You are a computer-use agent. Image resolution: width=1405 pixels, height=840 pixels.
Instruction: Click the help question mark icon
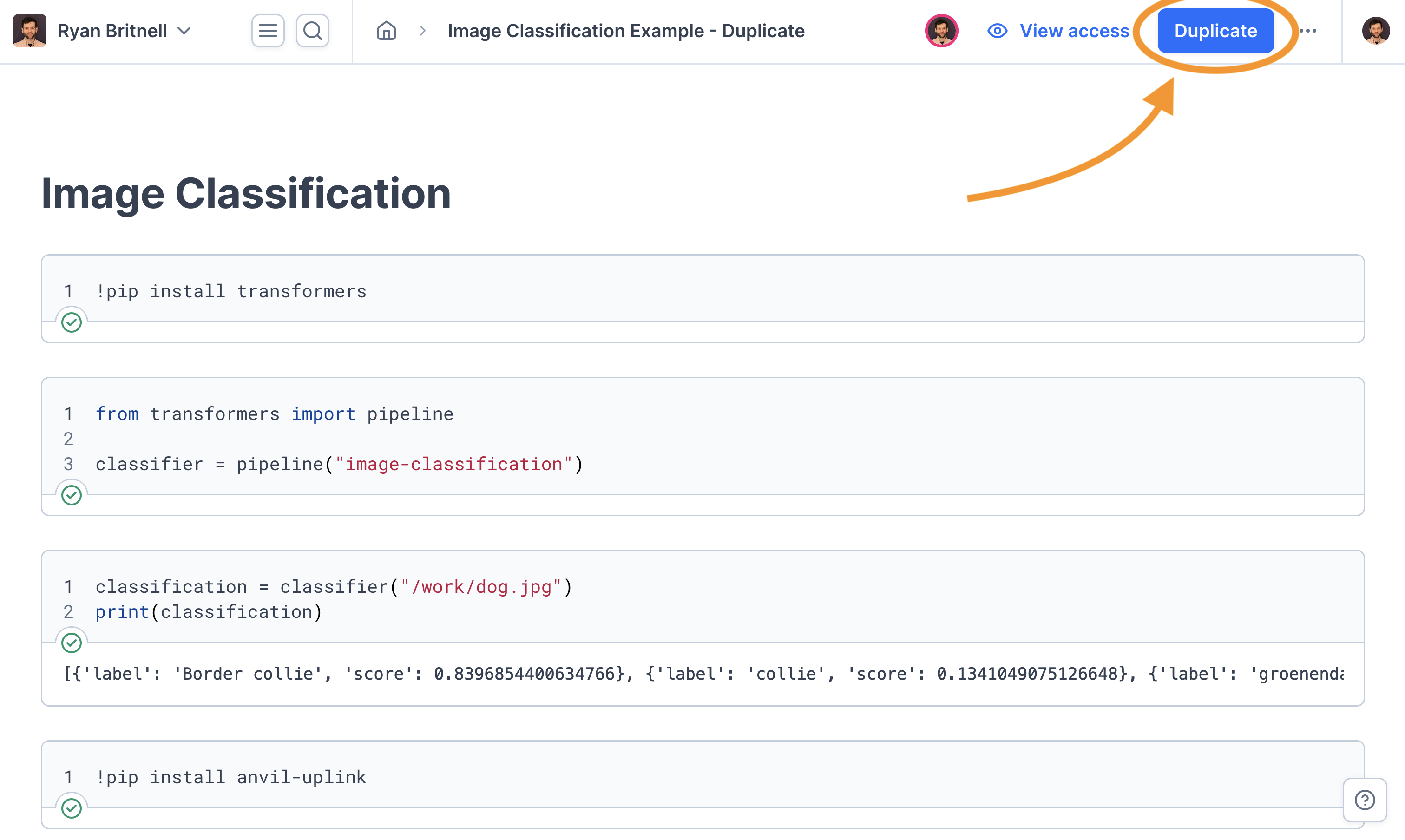coord(1365,800)
